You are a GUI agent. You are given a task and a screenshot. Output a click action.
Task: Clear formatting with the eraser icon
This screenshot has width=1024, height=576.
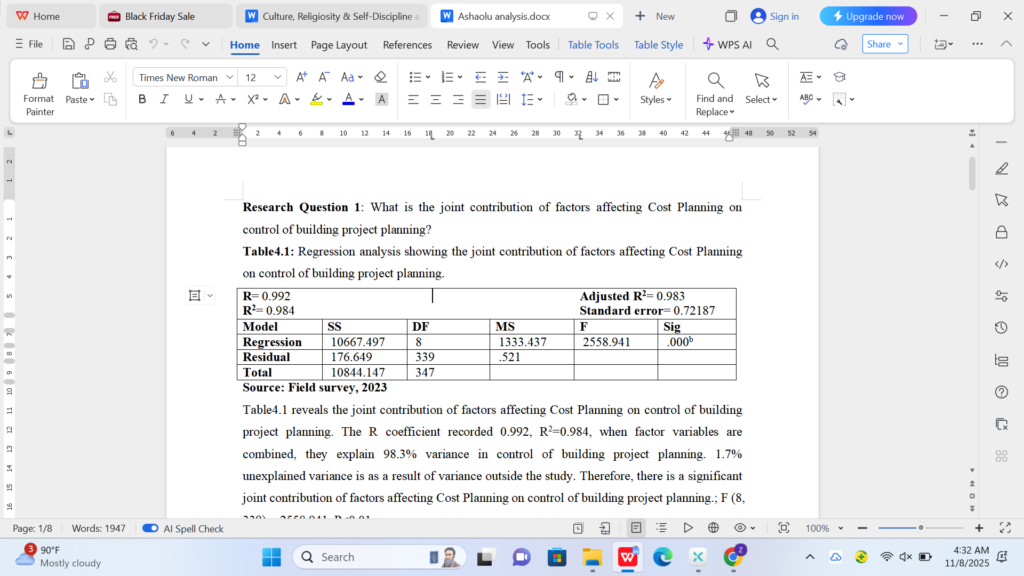380,77
